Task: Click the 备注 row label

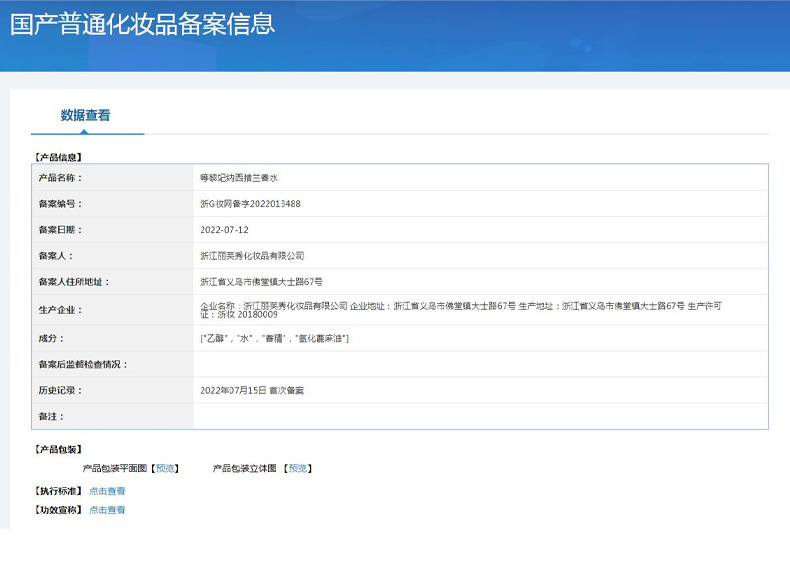Action: click(x=51, y=417)
